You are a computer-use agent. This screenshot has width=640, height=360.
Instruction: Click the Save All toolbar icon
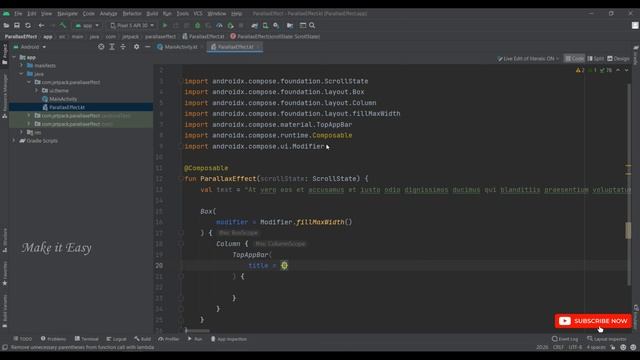[17, 25]
